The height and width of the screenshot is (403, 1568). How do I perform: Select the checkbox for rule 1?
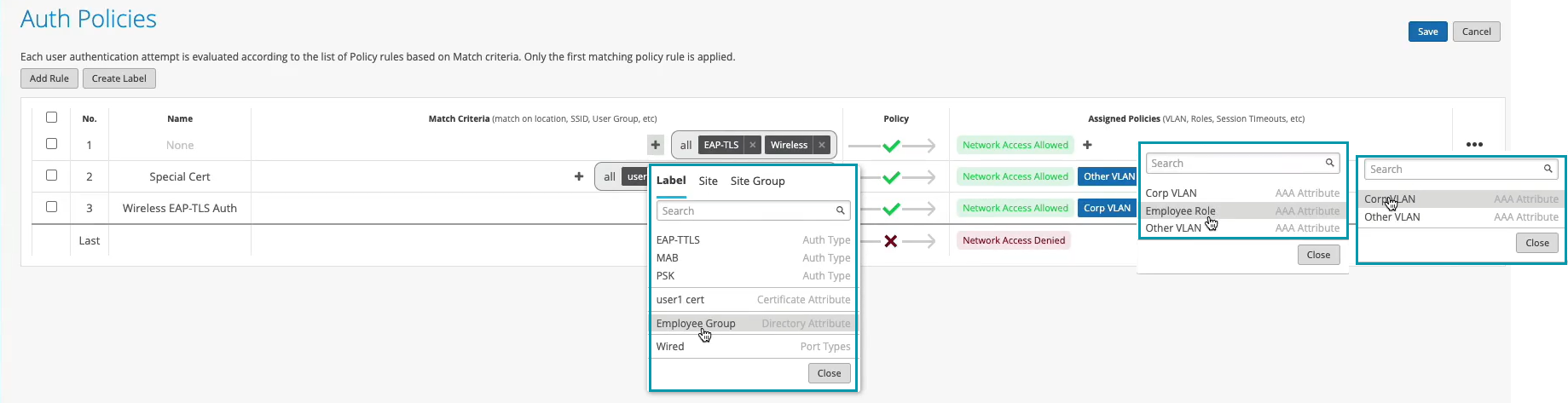pos(51,144)
